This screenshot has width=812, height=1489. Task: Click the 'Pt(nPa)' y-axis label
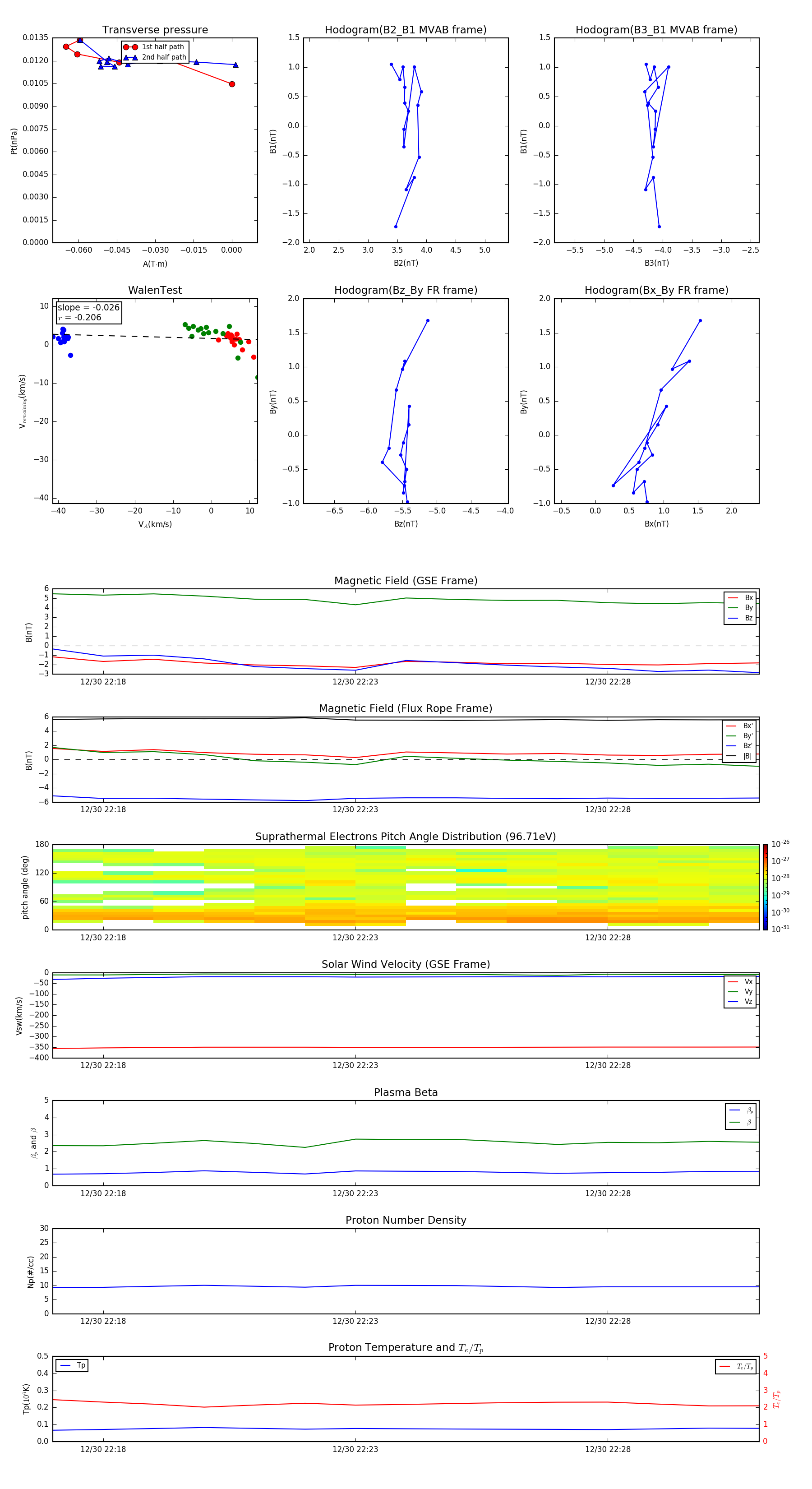[14, 140]
